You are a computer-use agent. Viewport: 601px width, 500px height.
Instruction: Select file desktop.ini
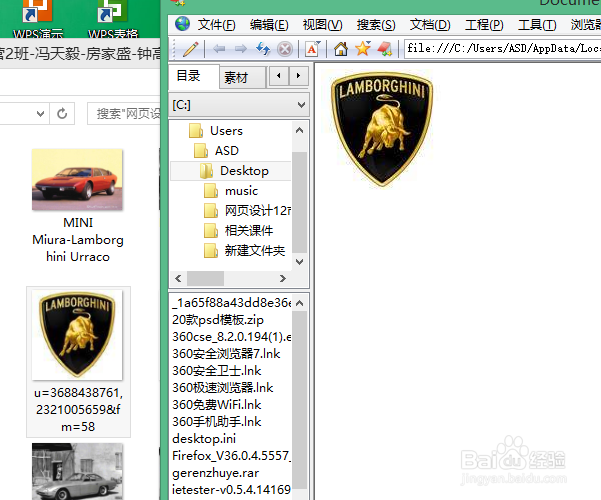pyautogui.click(x=204, y=439)
